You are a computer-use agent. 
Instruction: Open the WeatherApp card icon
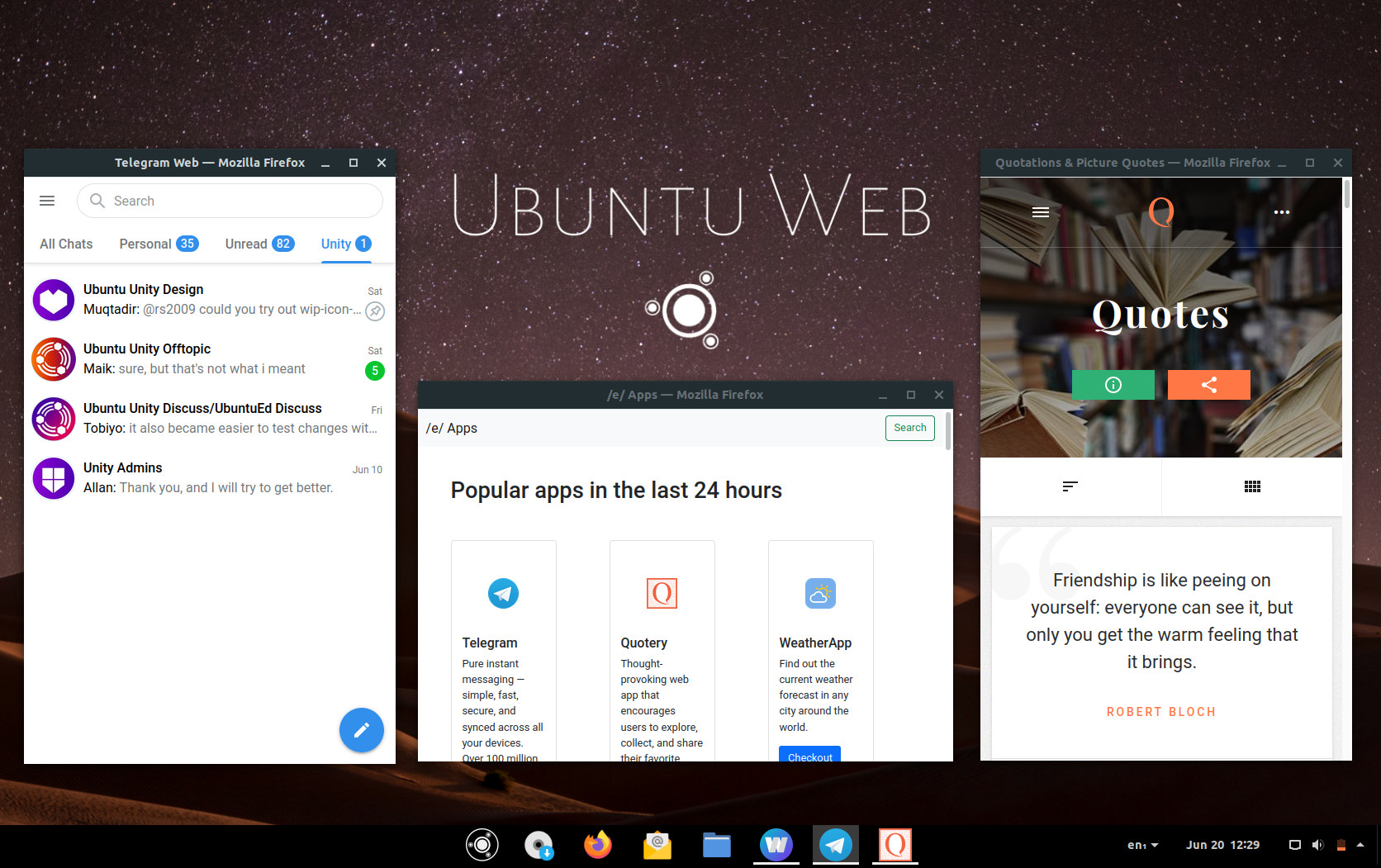820,593
